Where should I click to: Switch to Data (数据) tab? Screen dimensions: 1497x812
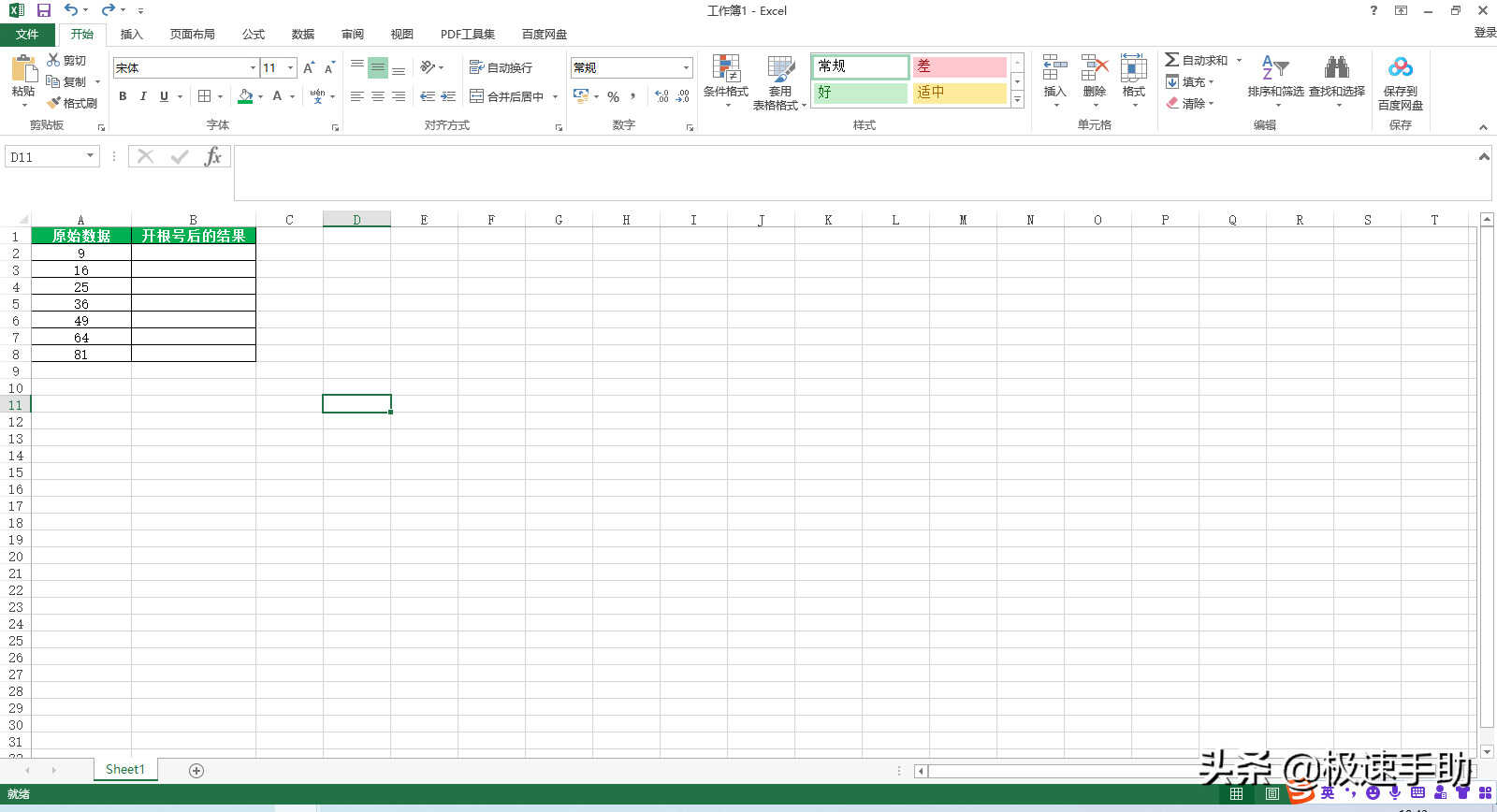pos(302,34)
